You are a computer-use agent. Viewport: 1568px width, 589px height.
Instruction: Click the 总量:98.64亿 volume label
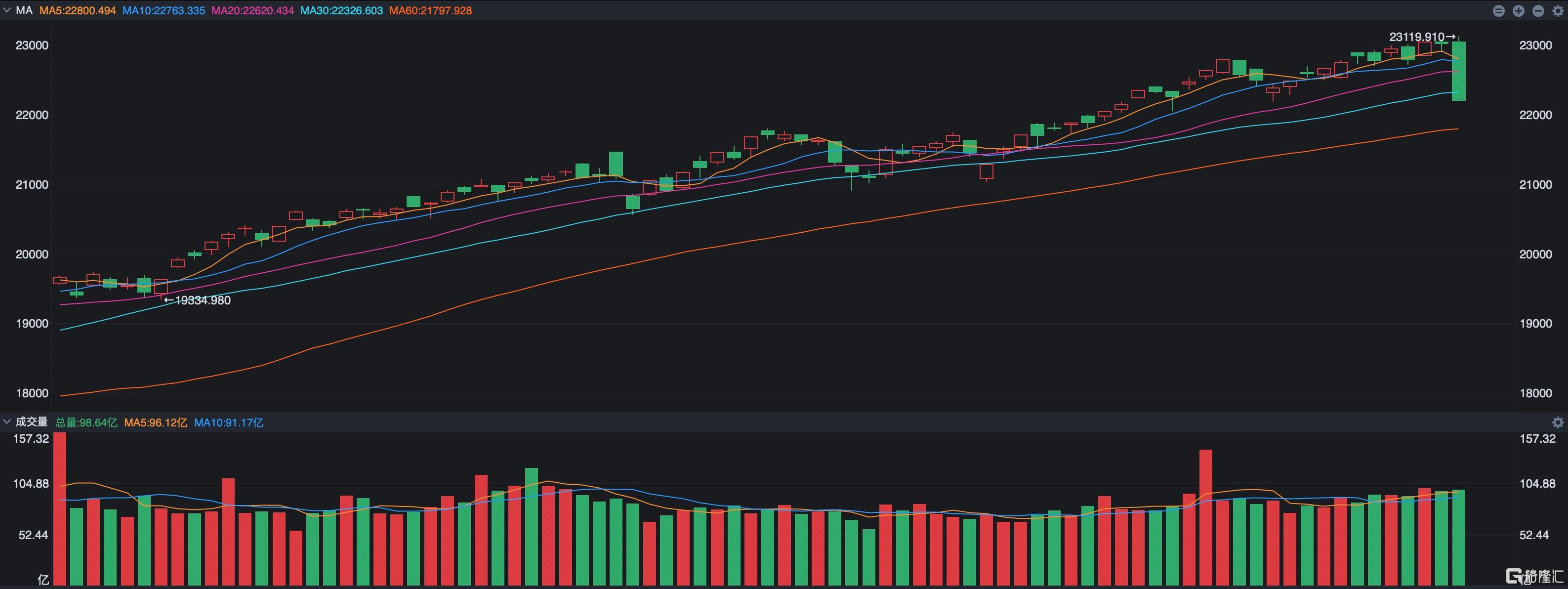[86, 422]
